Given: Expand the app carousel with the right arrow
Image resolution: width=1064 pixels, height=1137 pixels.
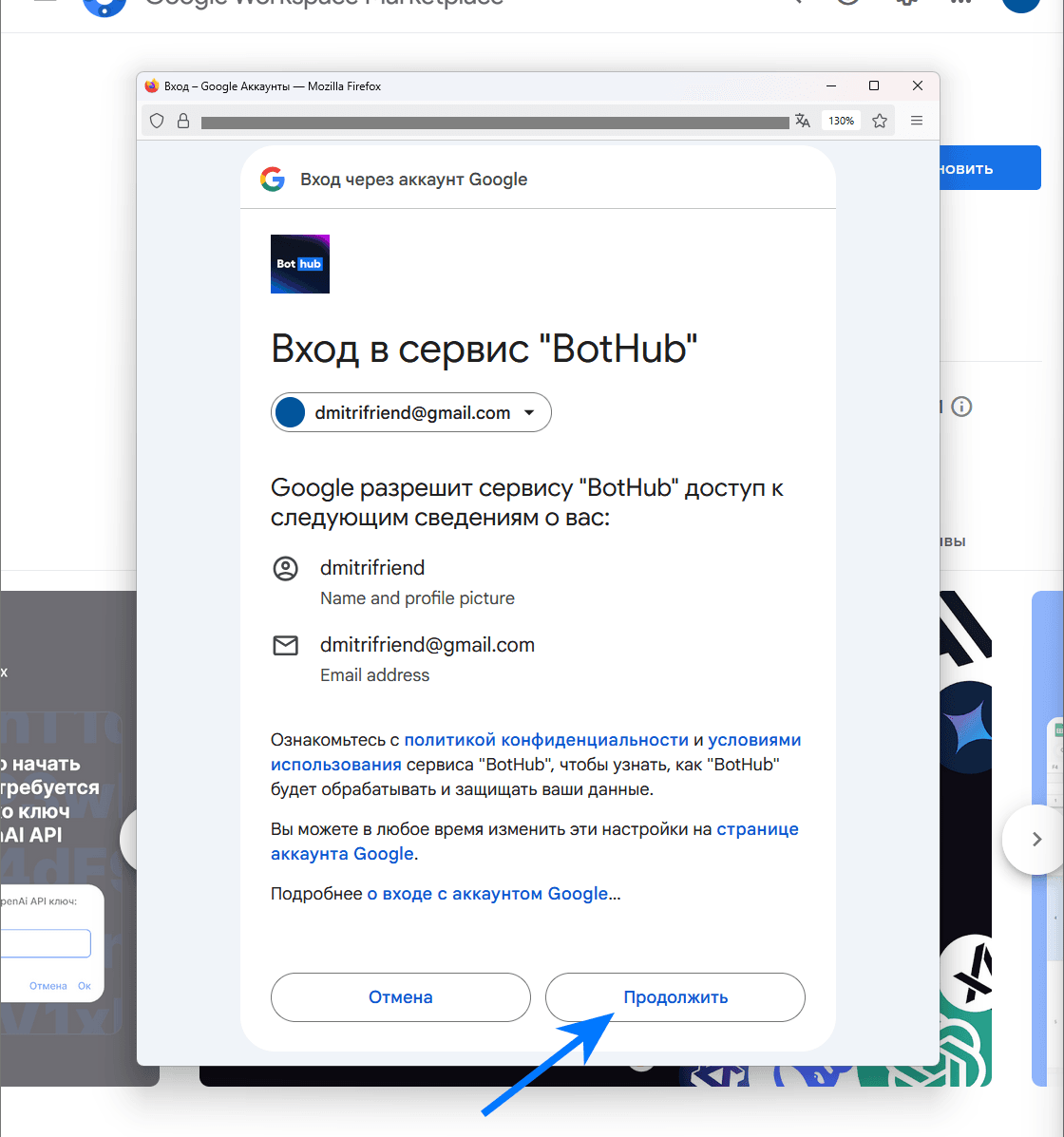Looking at the screenshot, I should [1035, 839].
